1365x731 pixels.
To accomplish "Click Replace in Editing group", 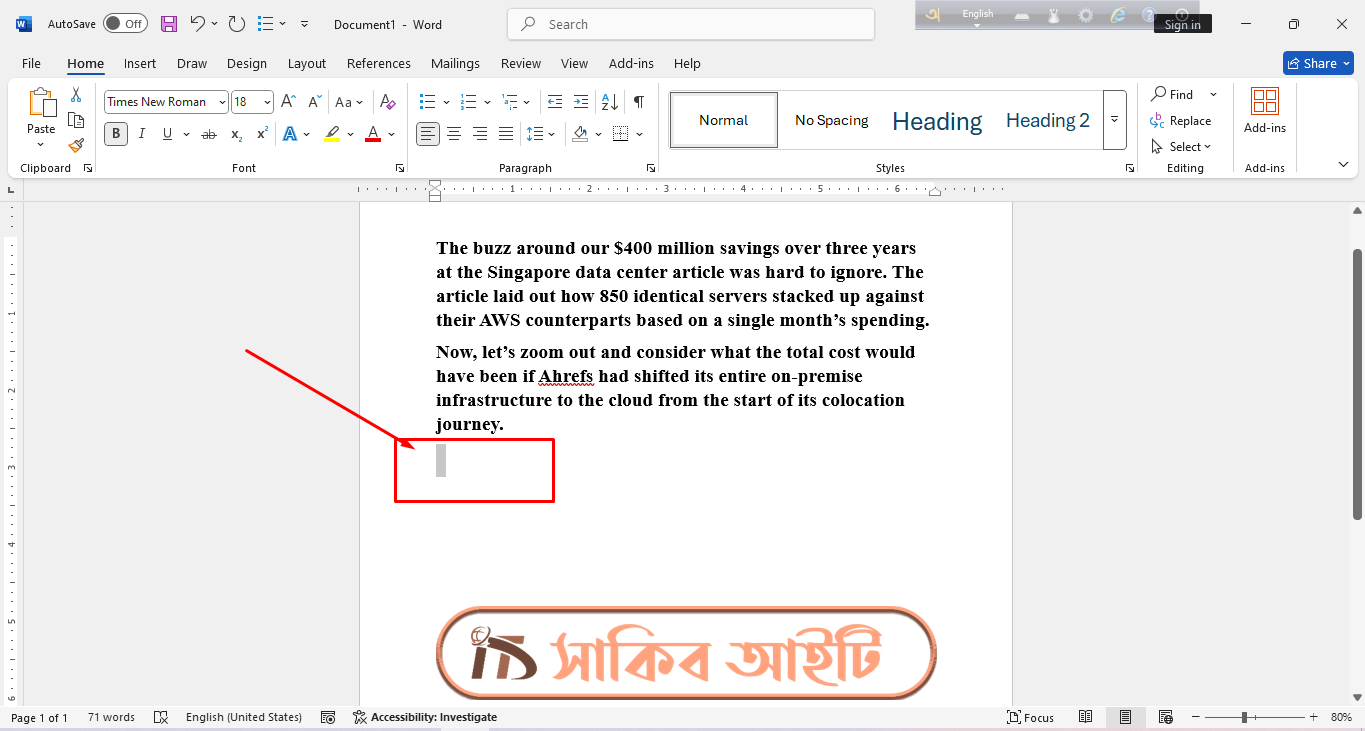I will pyautogui.click(x=1181, y=121).
